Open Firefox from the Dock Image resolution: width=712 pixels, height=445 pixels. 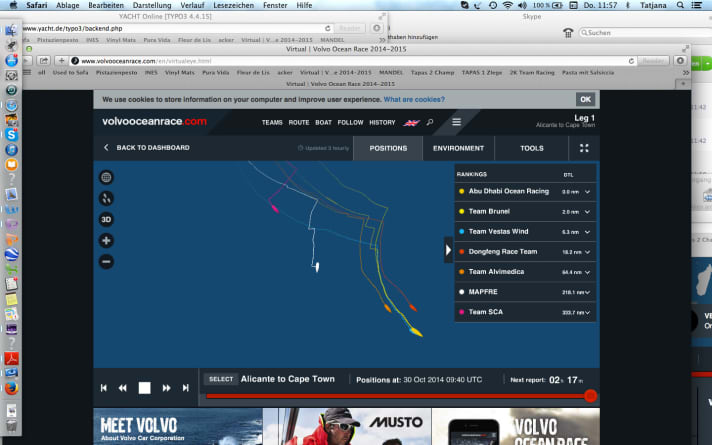click(x=11, y=388)
